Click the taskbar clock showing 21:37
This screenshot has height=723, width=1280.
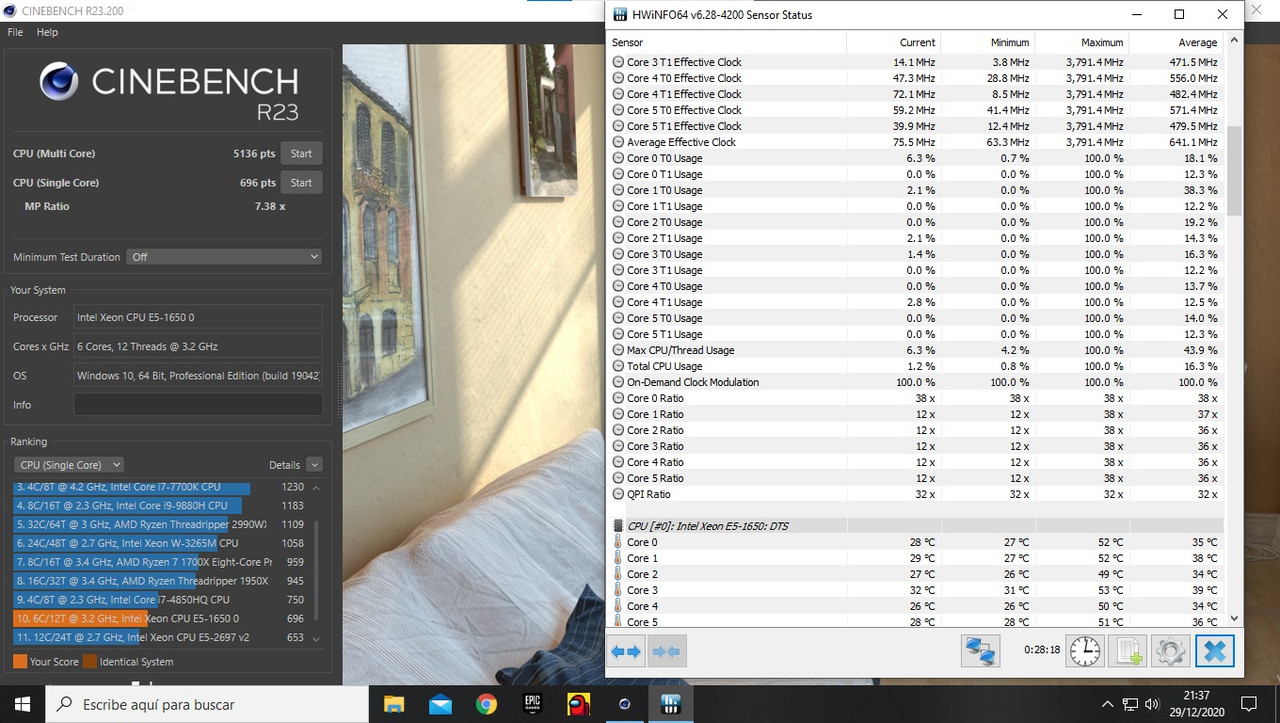[x=1198, y=704]
